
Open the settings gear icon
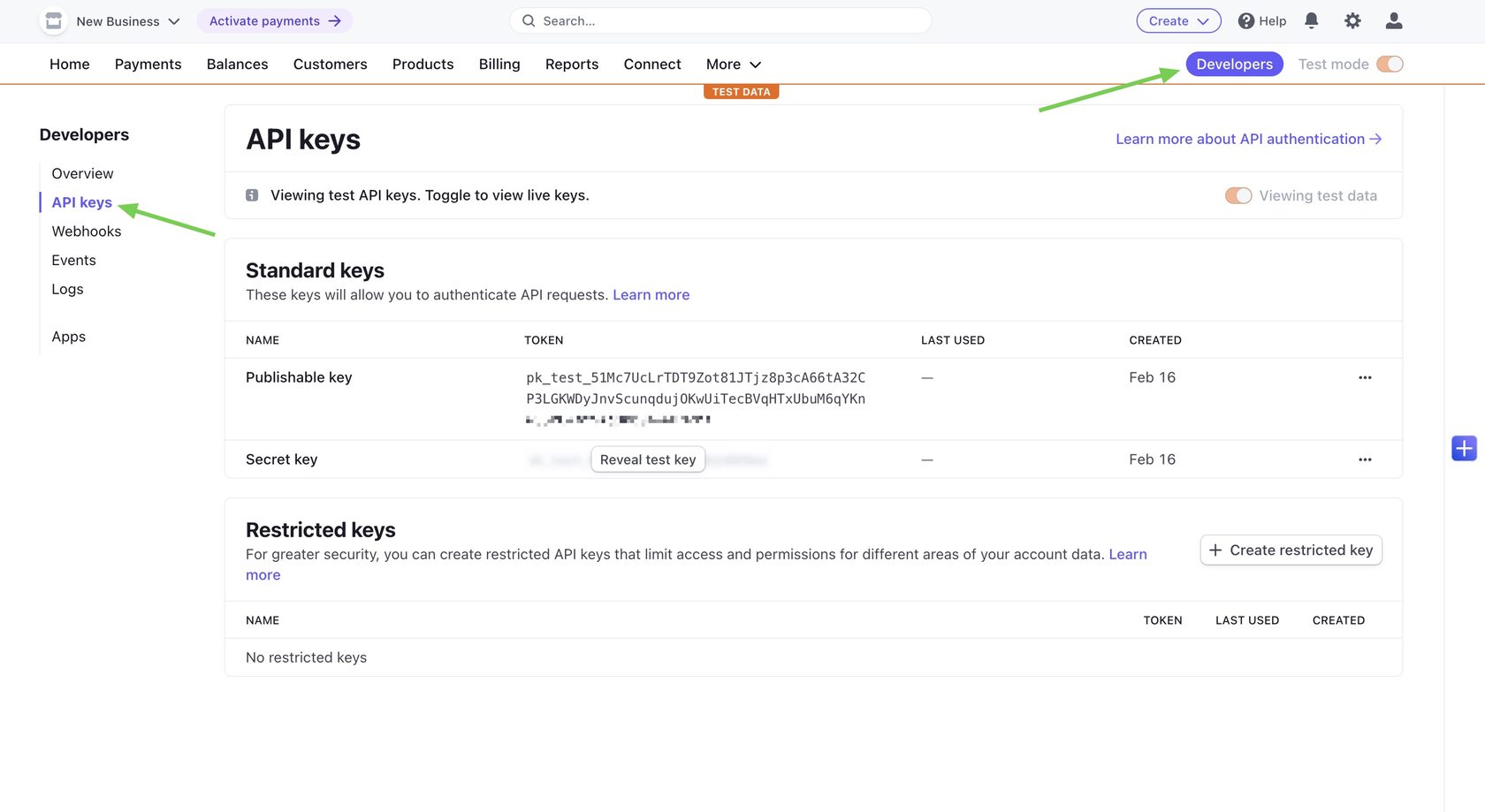1352,20
